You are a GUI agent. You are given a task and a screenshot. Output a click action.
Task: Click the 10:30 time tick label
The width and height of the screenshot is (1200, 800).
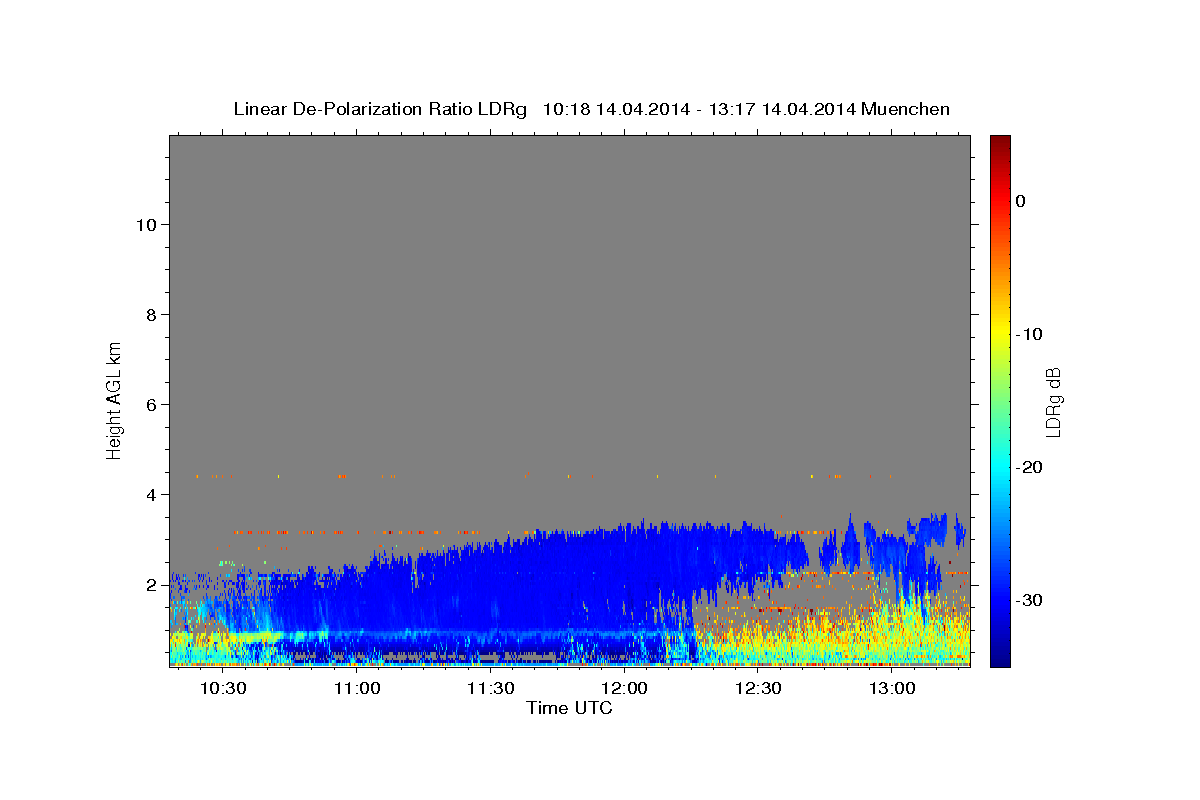coord(222,689)
